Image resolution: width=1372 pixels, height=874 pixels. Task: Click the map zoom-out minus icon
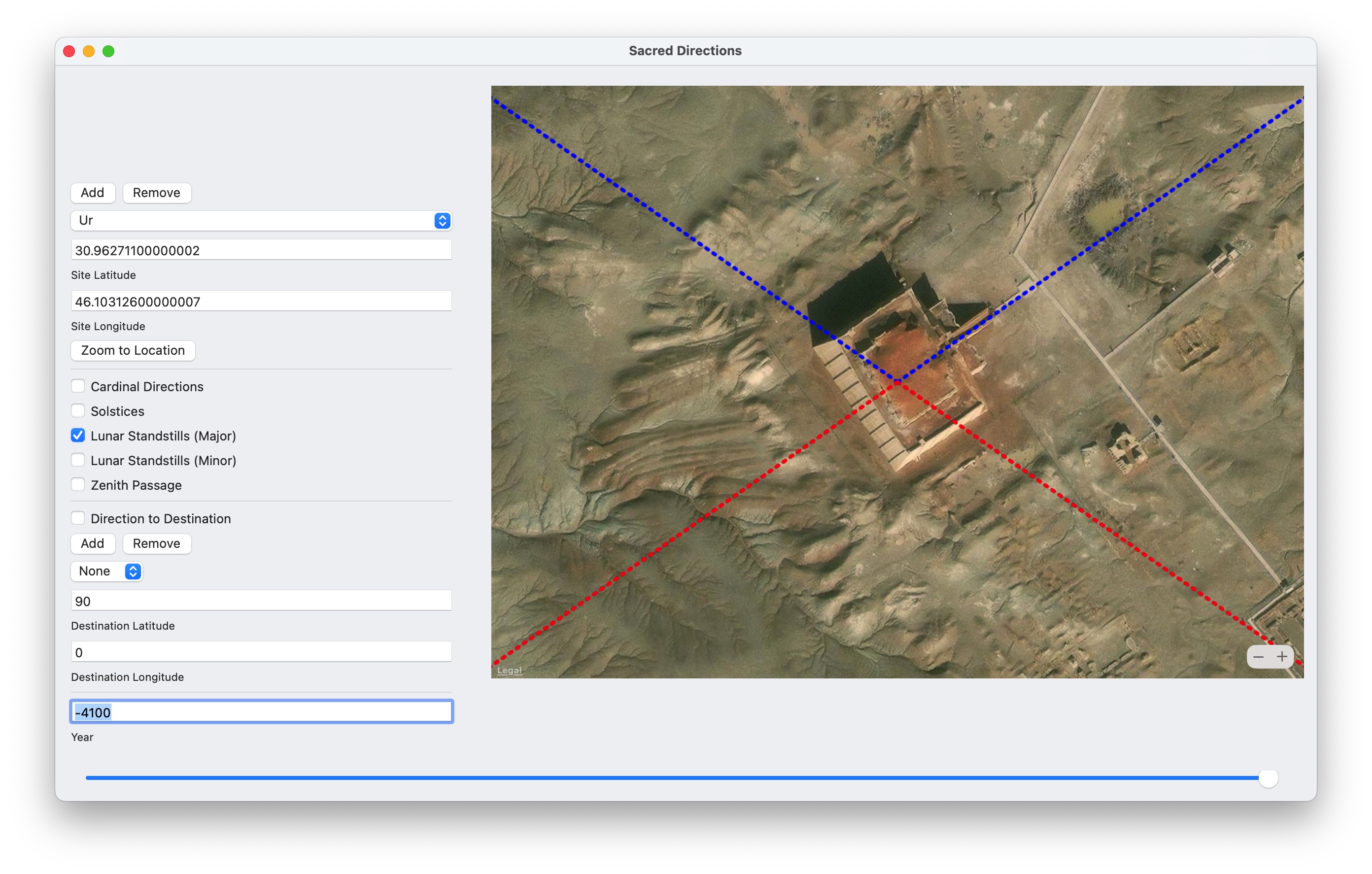tap(1258, 656)
